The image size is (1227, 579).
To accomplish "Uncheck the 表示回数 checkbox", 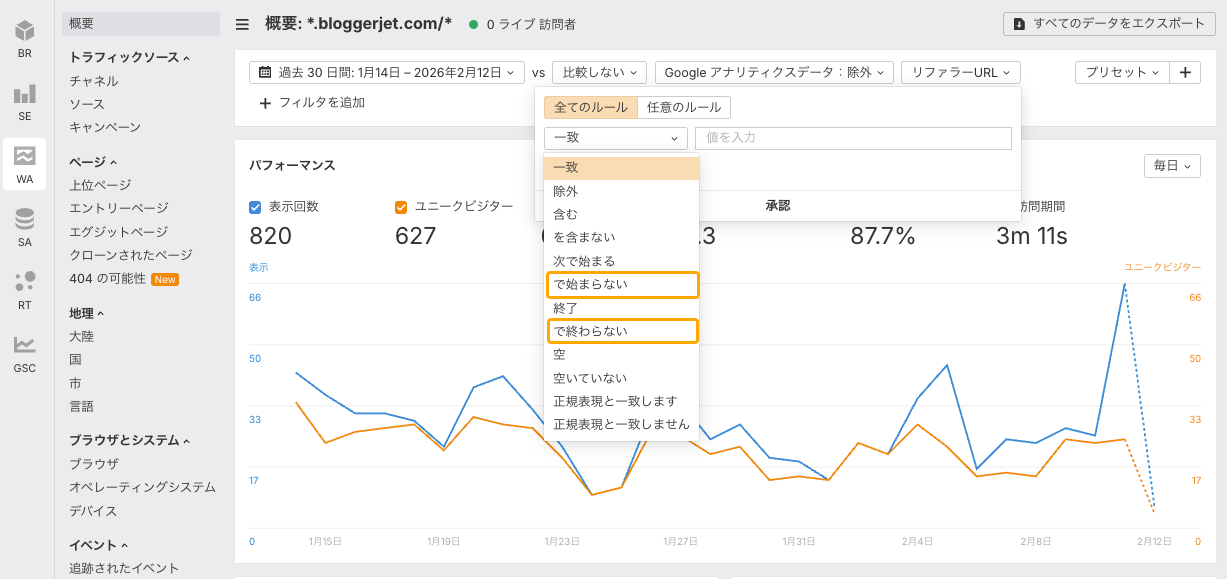I will pyautogui.click(x=255, y=207).
